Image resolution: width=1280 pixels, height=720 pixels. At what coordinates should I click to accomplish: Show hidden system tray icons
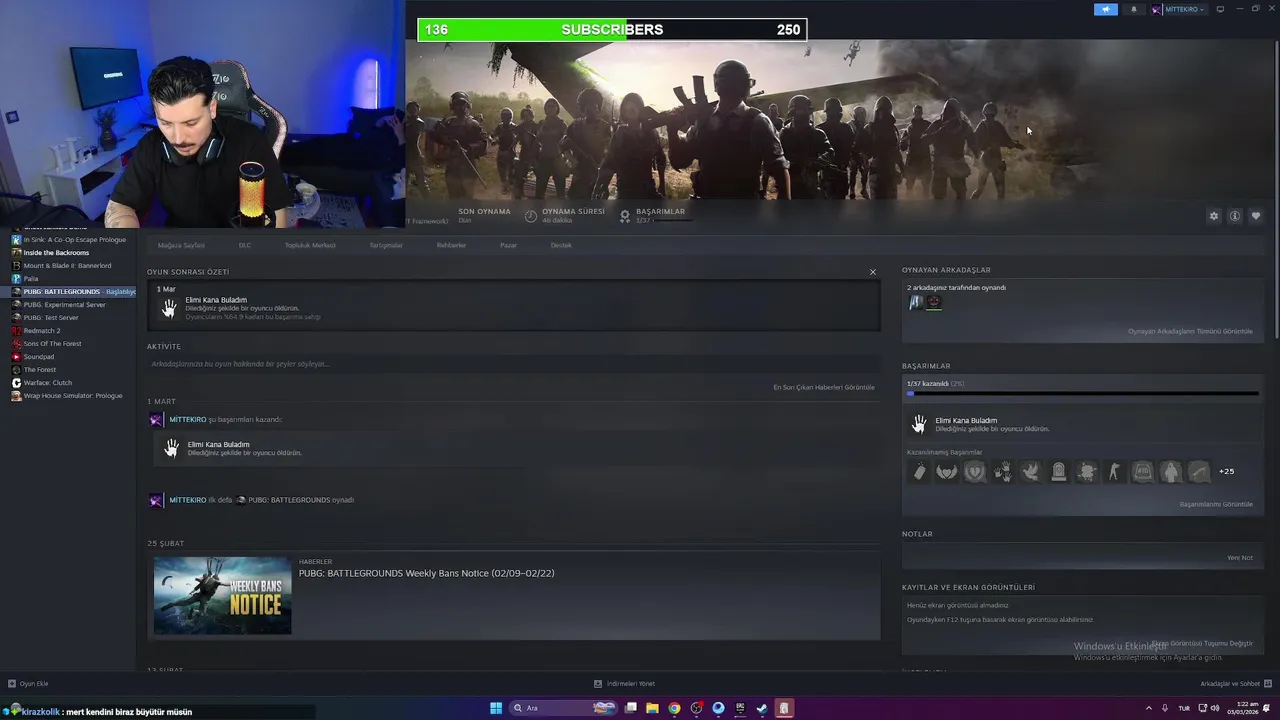pos(1148,708)
